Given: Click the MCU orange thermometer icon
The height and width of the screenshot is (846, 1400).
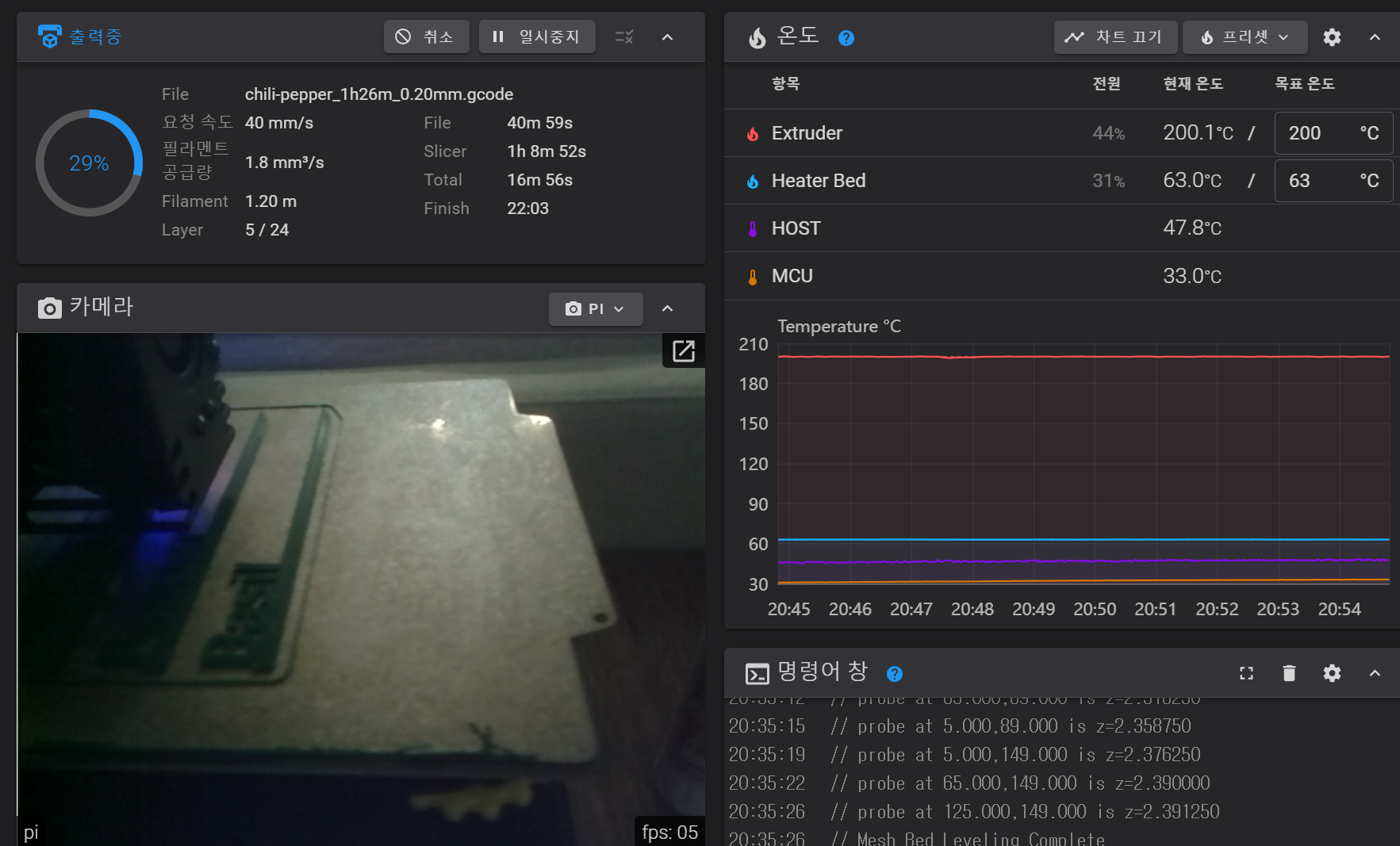Looking at the screenshot, I should click(753, 276).
